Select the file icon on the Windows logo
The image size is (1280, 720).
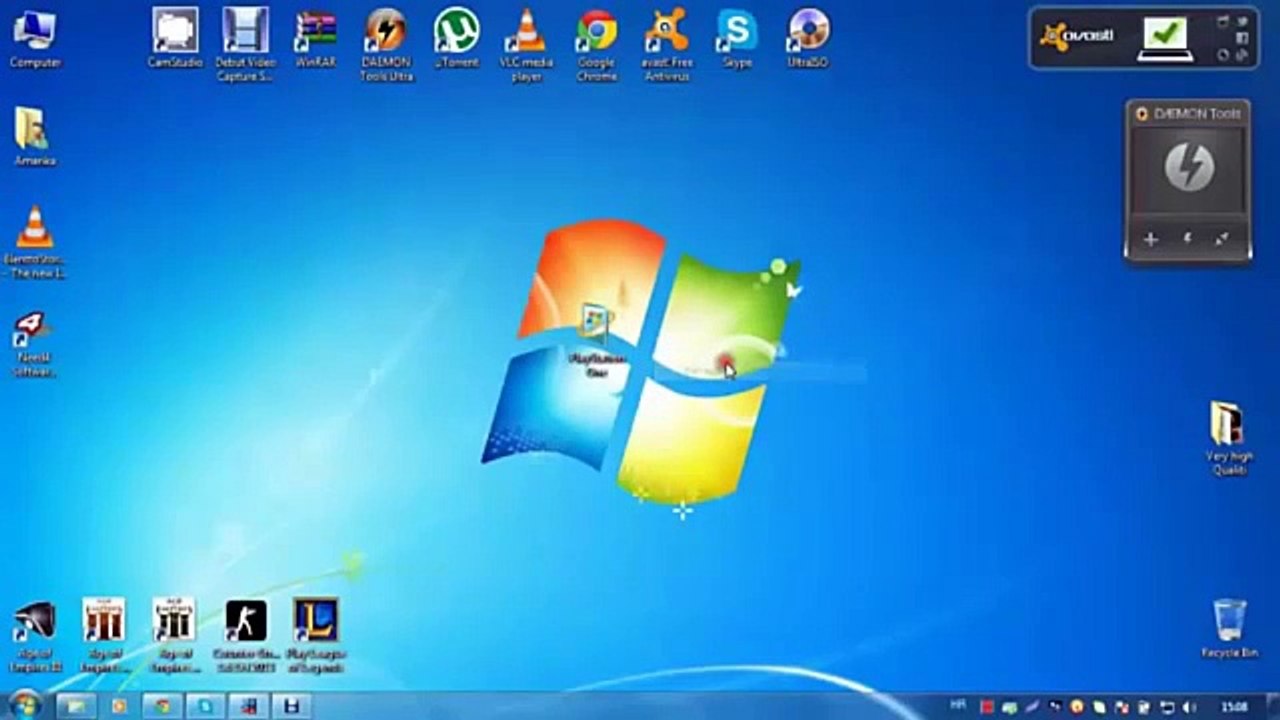click(597, 340)
